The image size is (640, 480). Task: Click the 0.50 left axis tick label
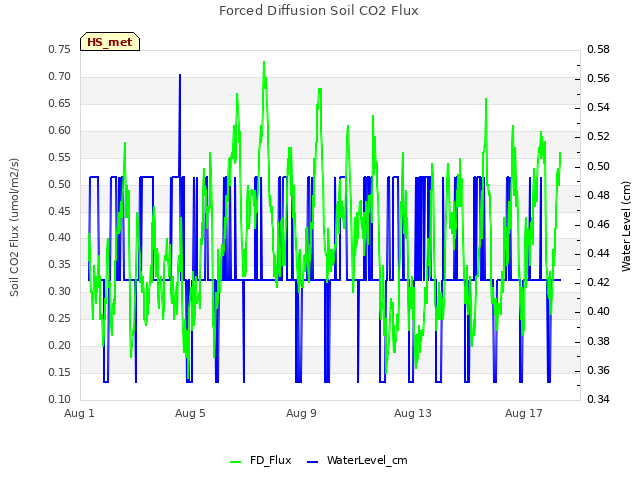coord(60,184)
